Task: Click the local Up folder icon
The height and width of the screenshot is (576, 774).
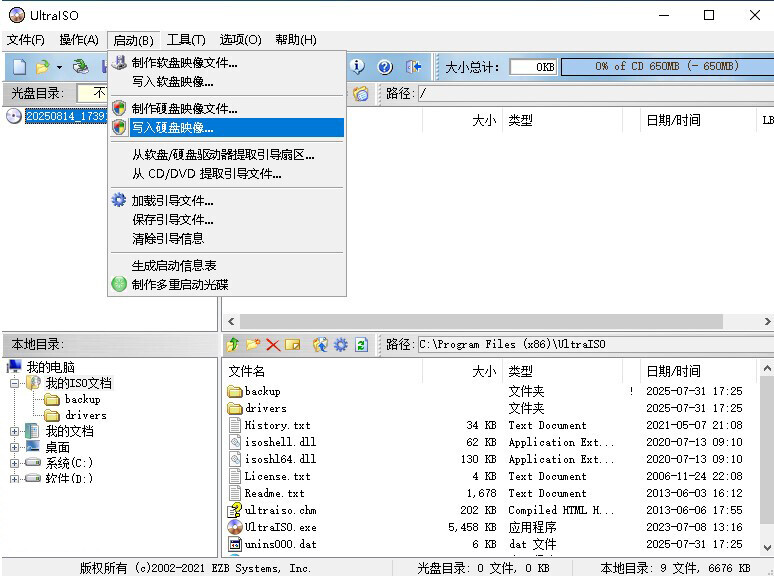Action: pos(232,344)
